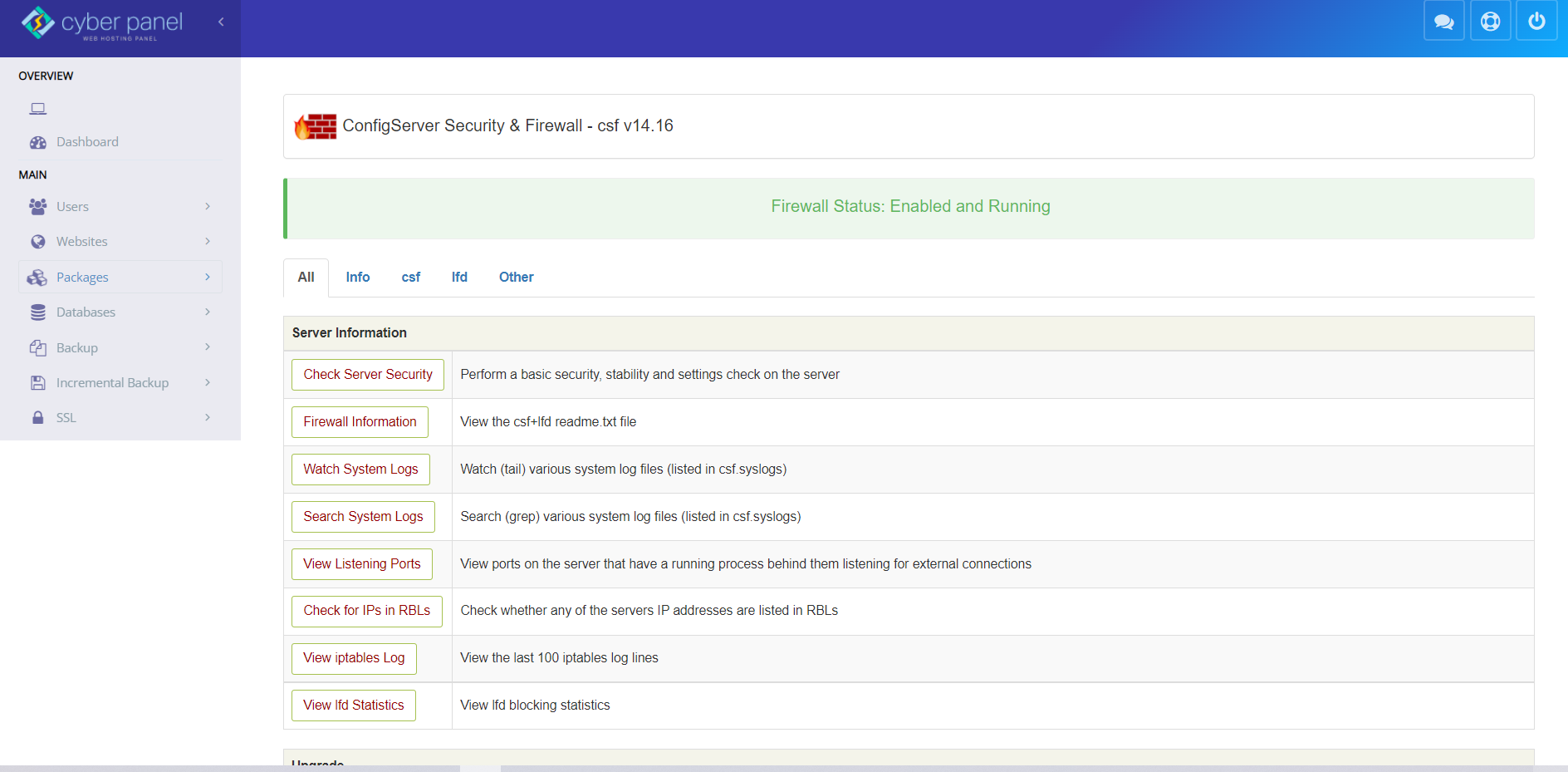This screenshot has height=772, width=1568.
Task: Click the Databases stack icon
Action: 38,312
